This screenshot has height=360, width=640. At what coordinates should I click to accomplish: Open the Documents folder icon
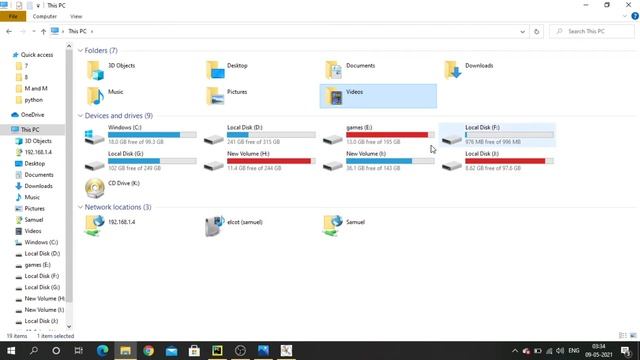point(334,70)
